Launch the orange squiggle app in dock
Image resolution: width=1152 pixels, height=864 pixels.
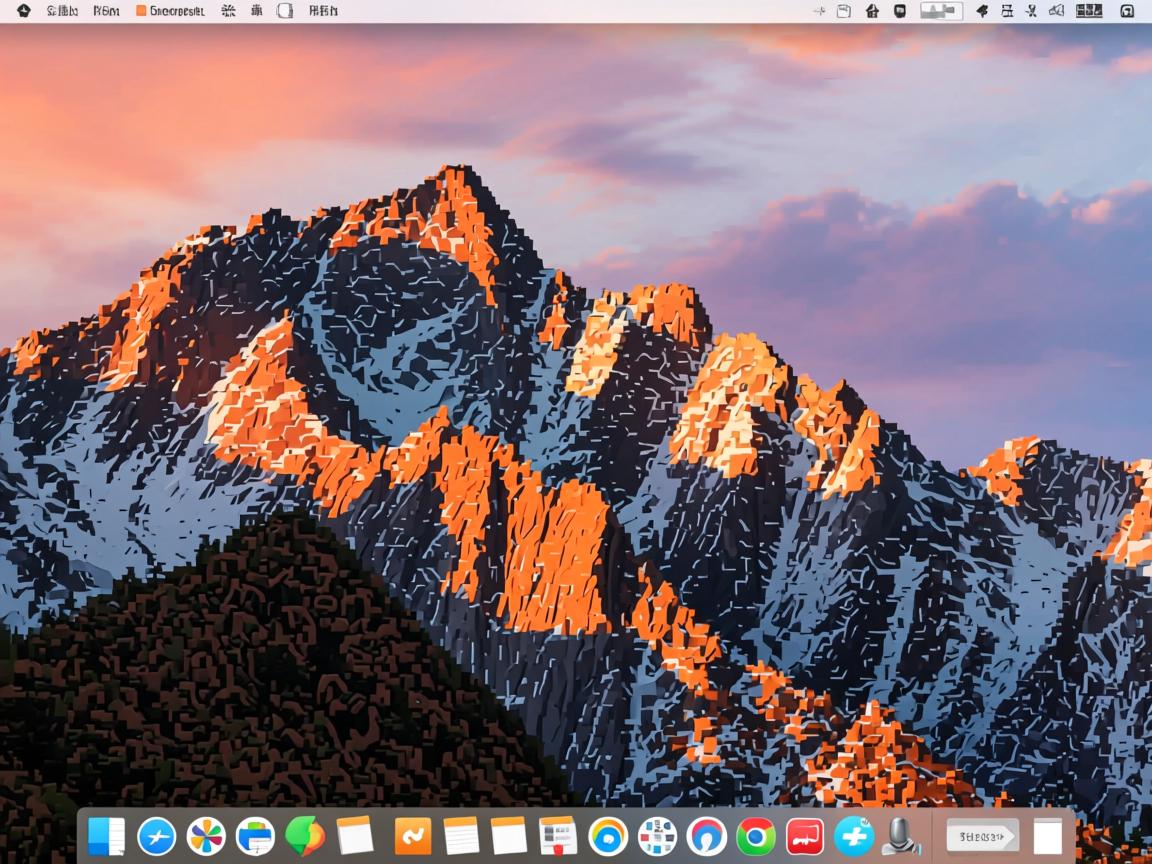pos(412,836)
